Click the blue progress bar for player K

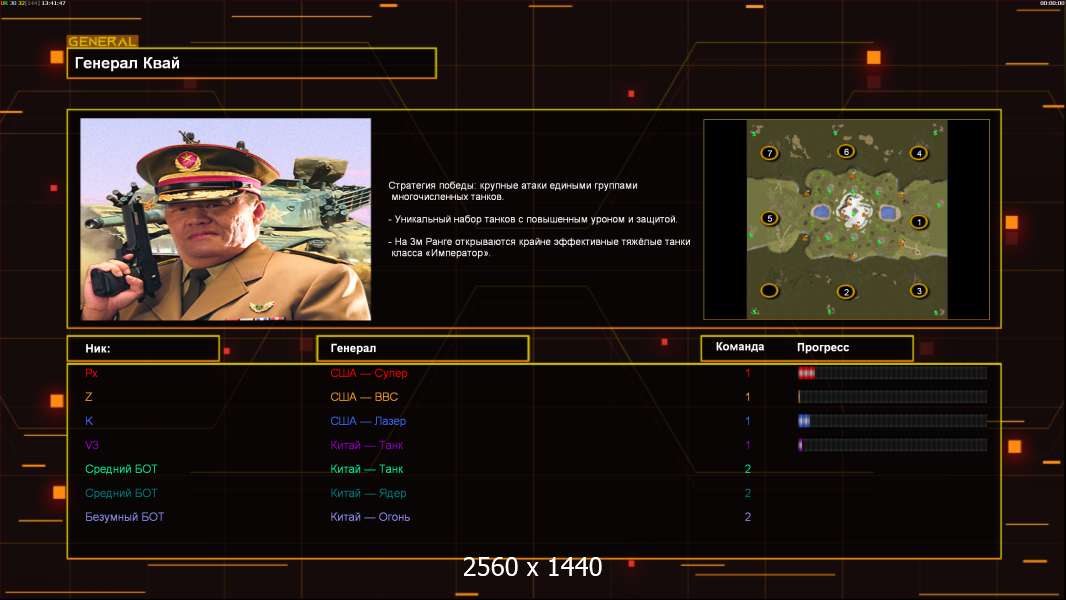892,421
